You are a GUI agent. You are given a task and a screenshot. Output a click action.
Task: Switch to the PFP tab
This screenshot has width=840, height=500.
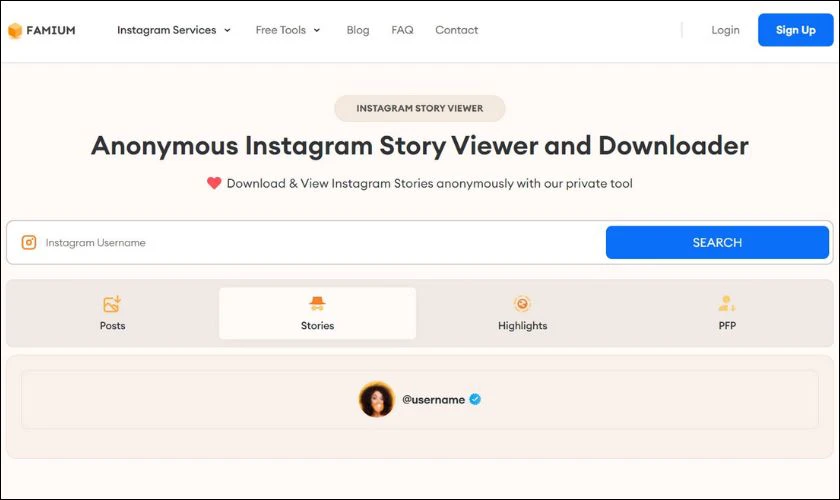coord(727,314)
